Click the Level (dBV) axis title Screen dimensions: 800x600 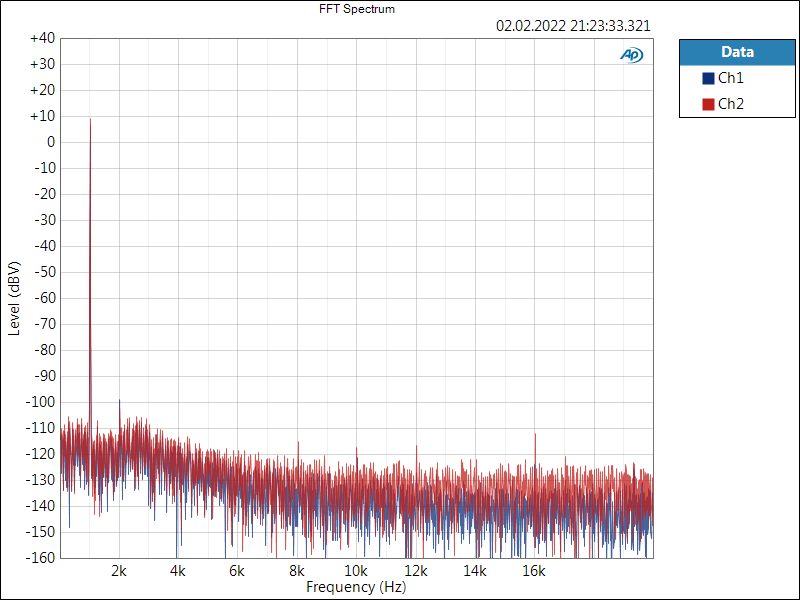pyautogui.click(x=14, y=298)
